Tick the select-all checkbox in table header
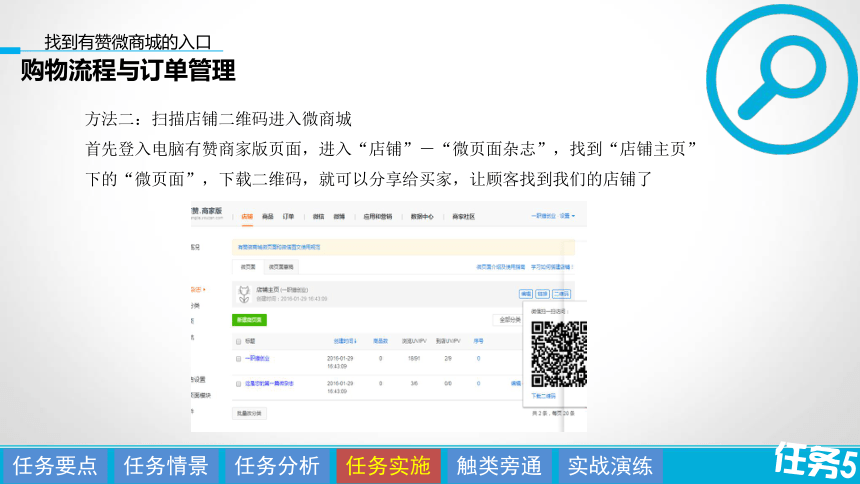 pyautogui.click(x=239, y=341)
